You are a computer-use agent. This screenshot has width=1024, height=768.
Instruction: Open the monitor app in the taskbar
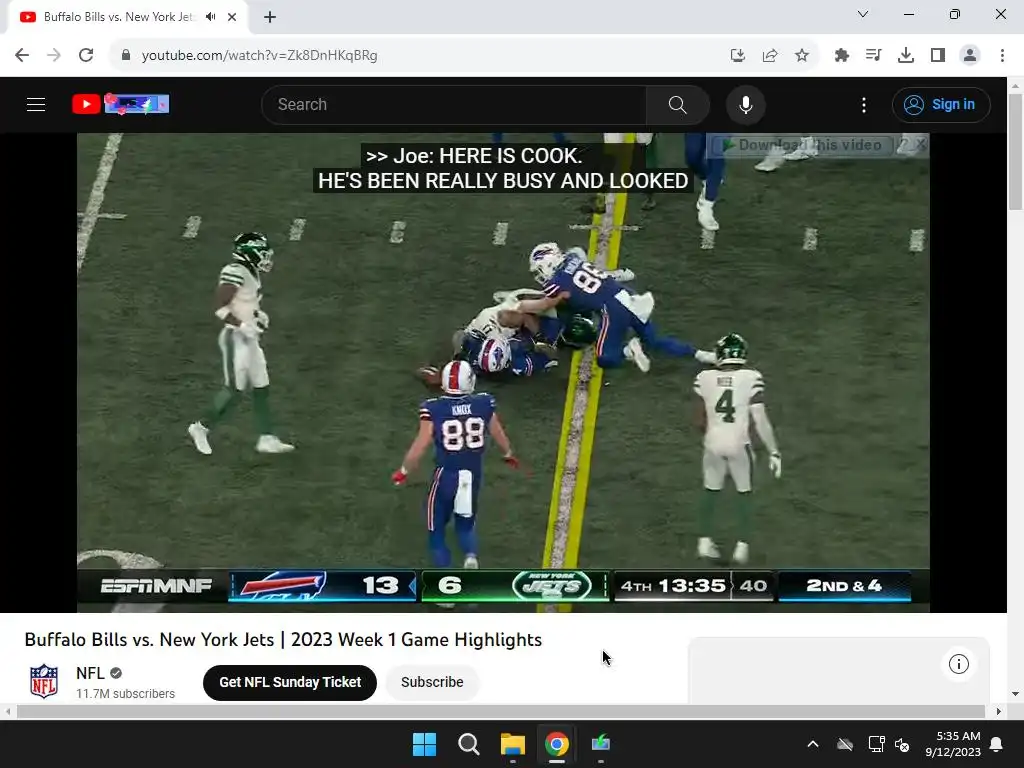[601, 744]
